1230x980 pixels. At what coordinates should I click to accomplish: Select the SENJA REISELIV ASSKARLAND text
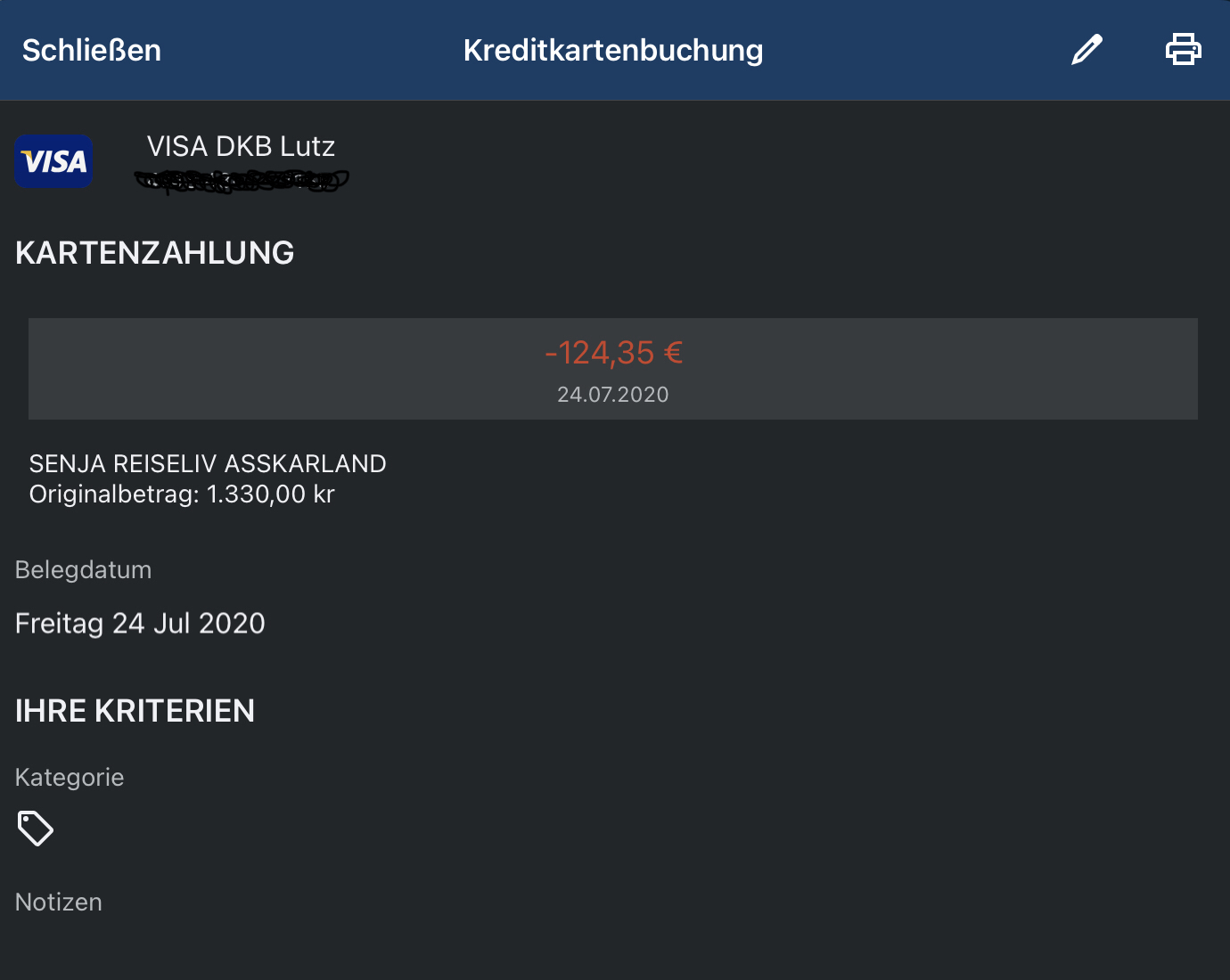coord(208,463)
